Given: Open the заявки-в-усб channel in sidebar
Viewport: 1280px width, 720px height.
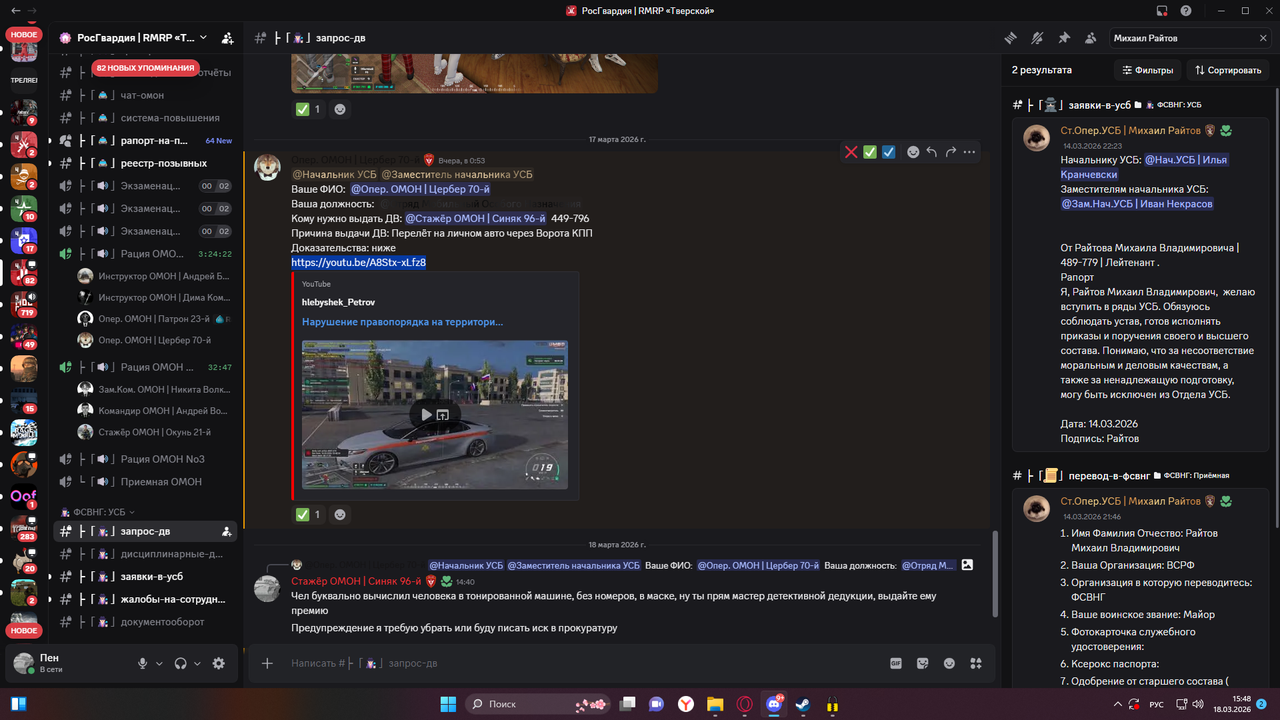Looking at the screenshot, I should tap(146, 577).
